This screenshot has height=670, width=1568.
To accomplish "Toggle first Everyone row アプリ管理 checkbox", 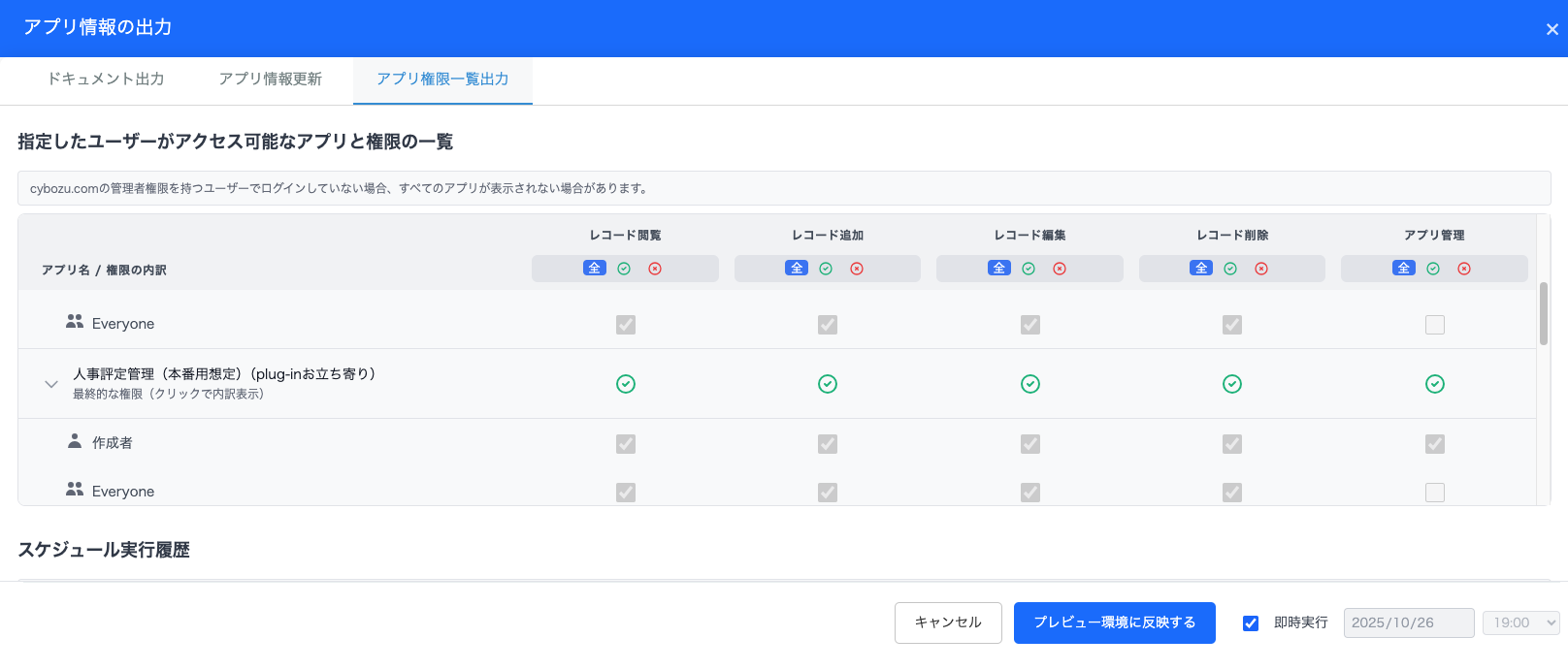I will [x=1435, y=325].
